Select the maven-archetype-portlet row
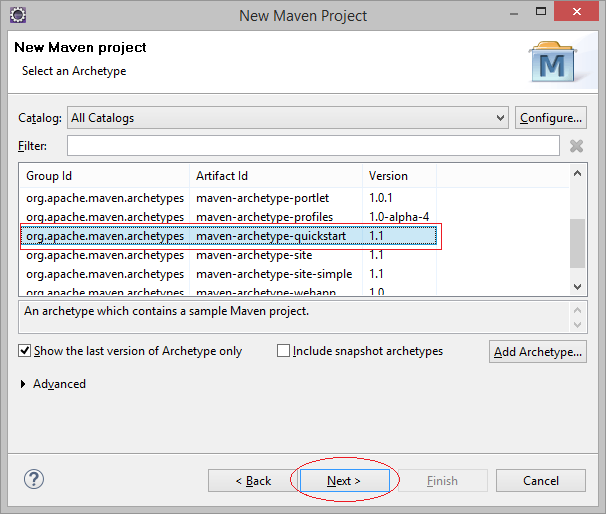This screenshot has height=514, width=606. coord(228,198)
